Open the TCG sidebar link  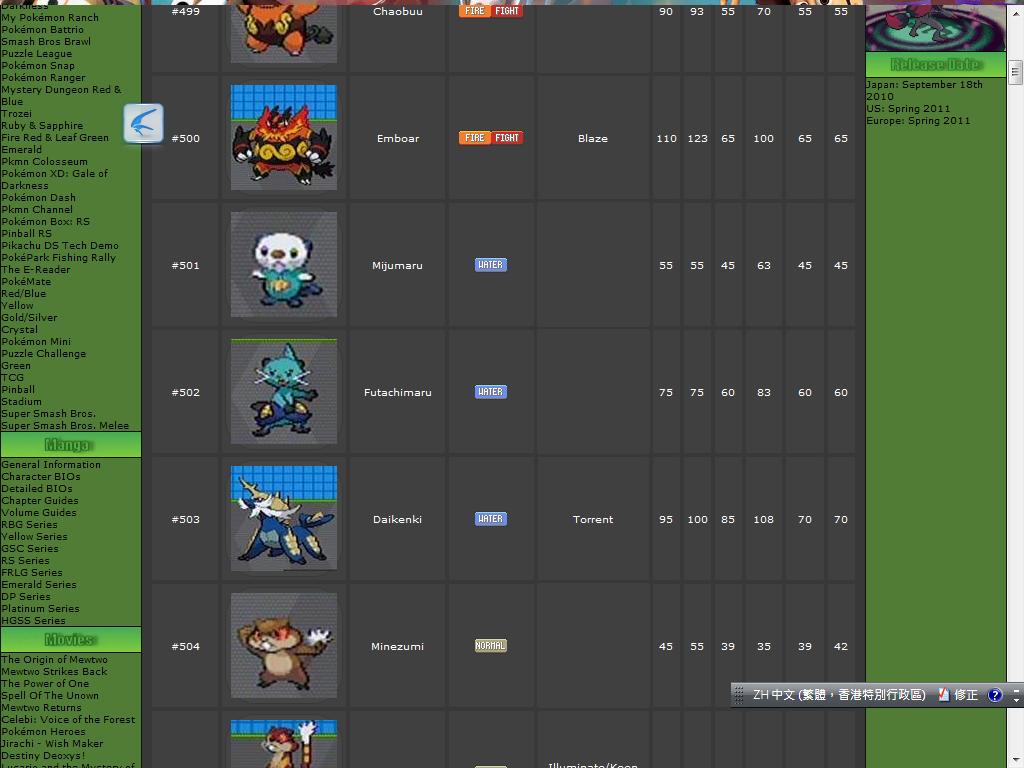point(12,377)
